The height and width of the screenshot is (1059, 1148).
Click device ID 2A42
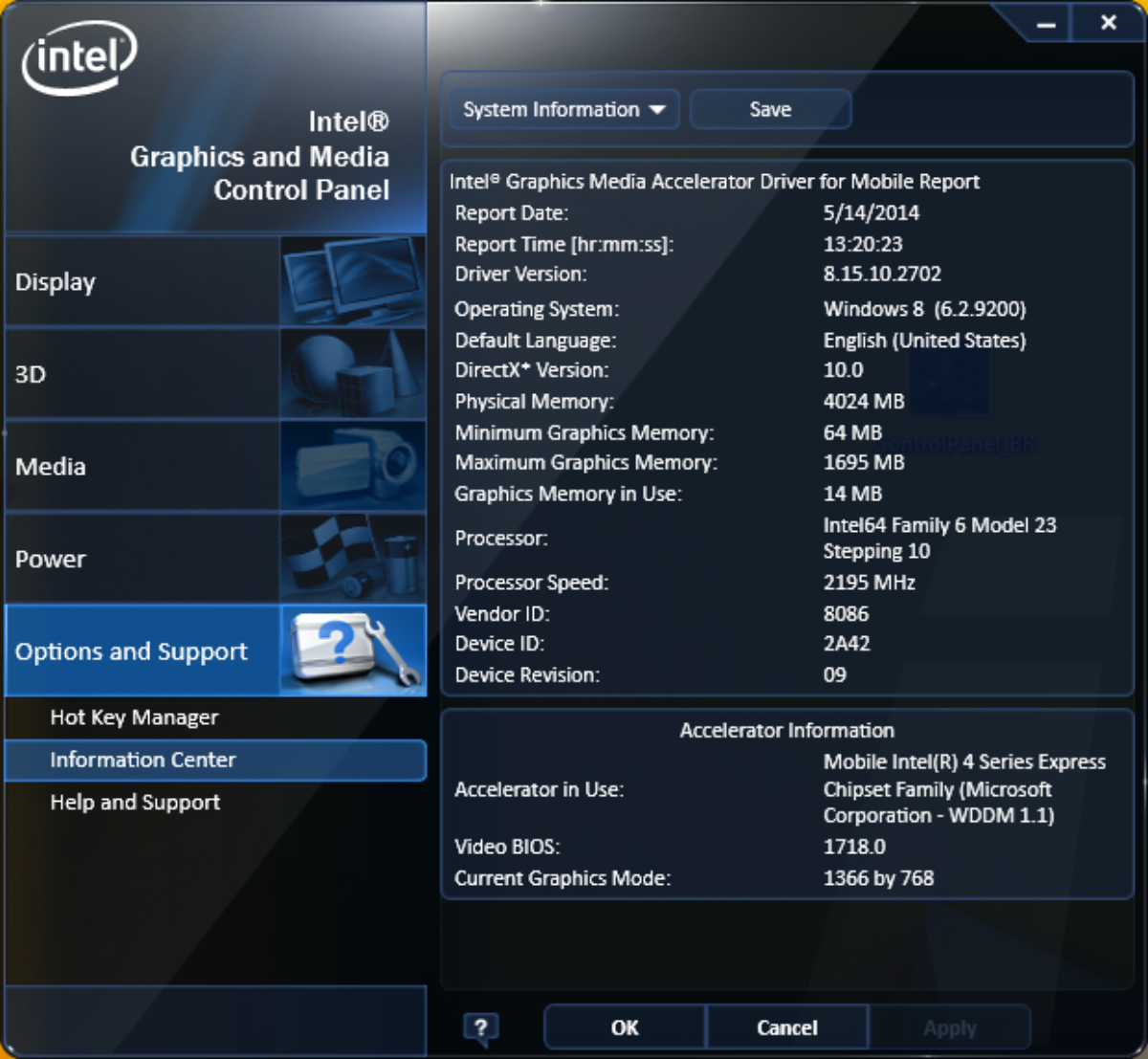847,644
